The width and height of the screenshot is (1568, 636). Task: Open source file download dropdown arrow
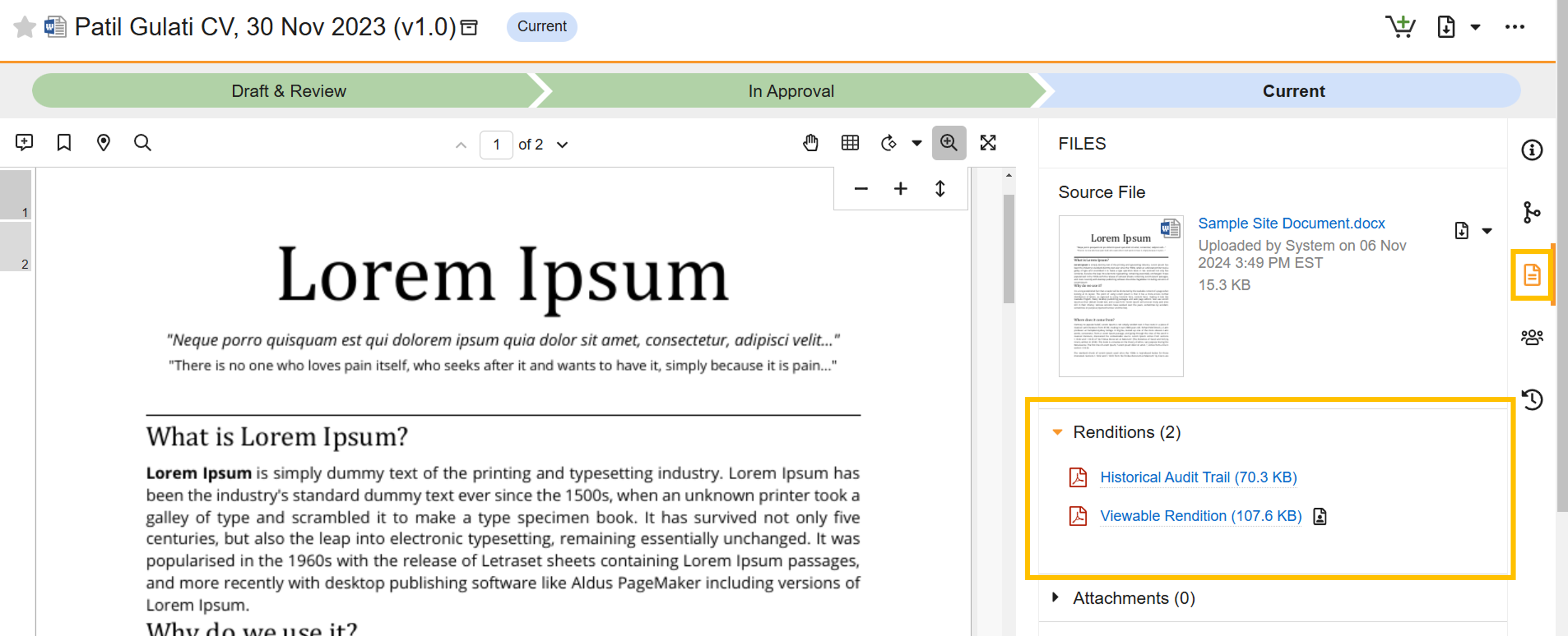coord(1487,231)
